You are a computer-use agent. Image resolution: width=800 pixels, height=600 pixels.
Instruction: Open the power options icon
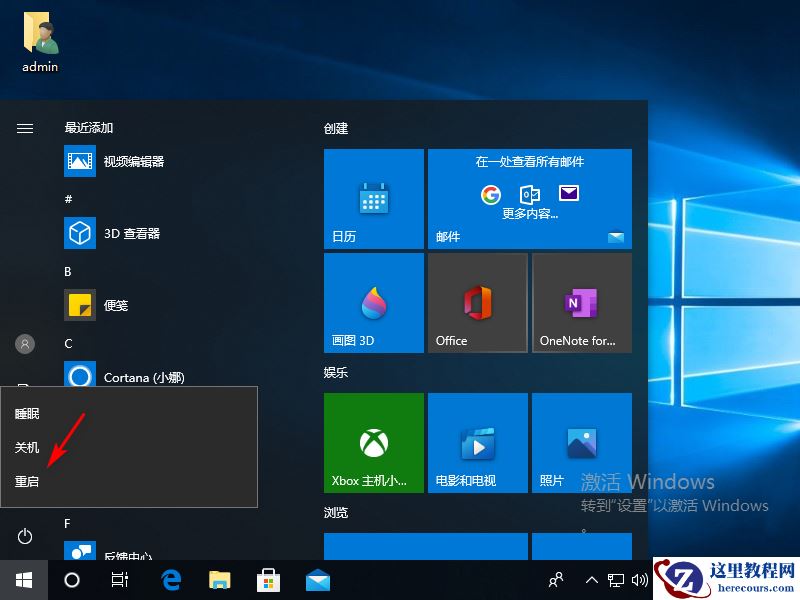24,536
